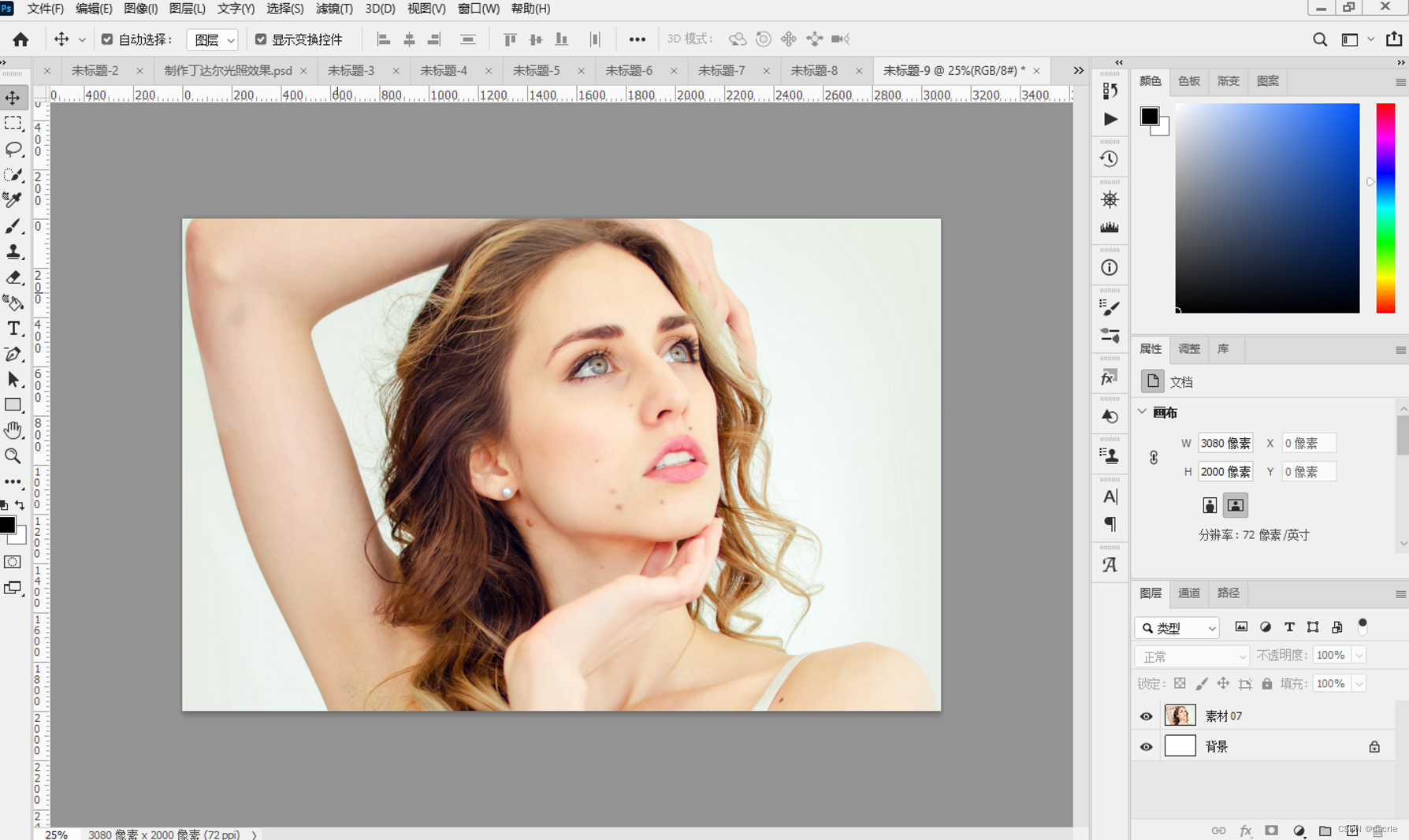Open more align options ellipsis

point(638,39)
